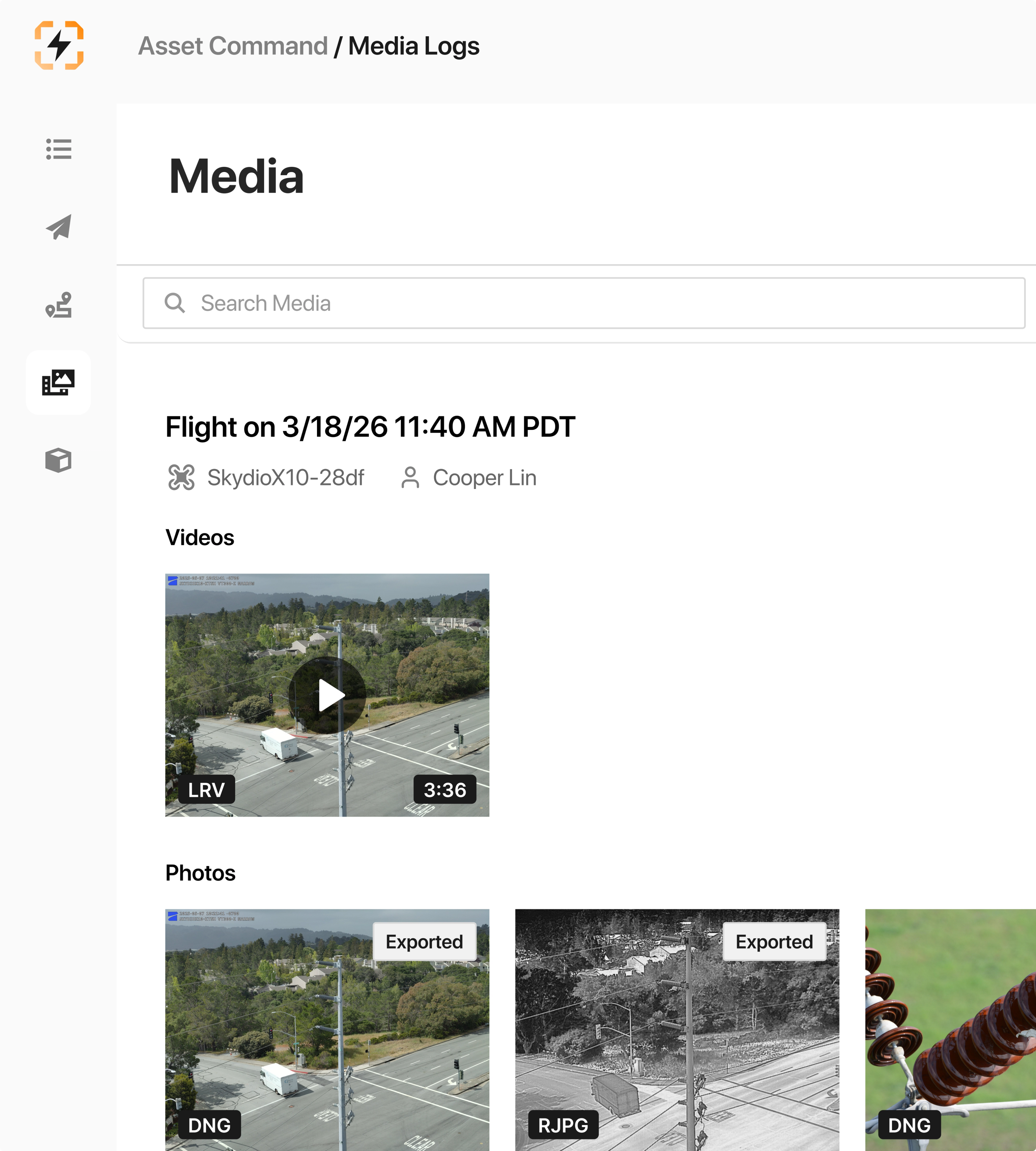Viewport: 1036px width, 1151px height.
Task: Open the insulator DNG photo thumbnail
Action: point(951,1030)
